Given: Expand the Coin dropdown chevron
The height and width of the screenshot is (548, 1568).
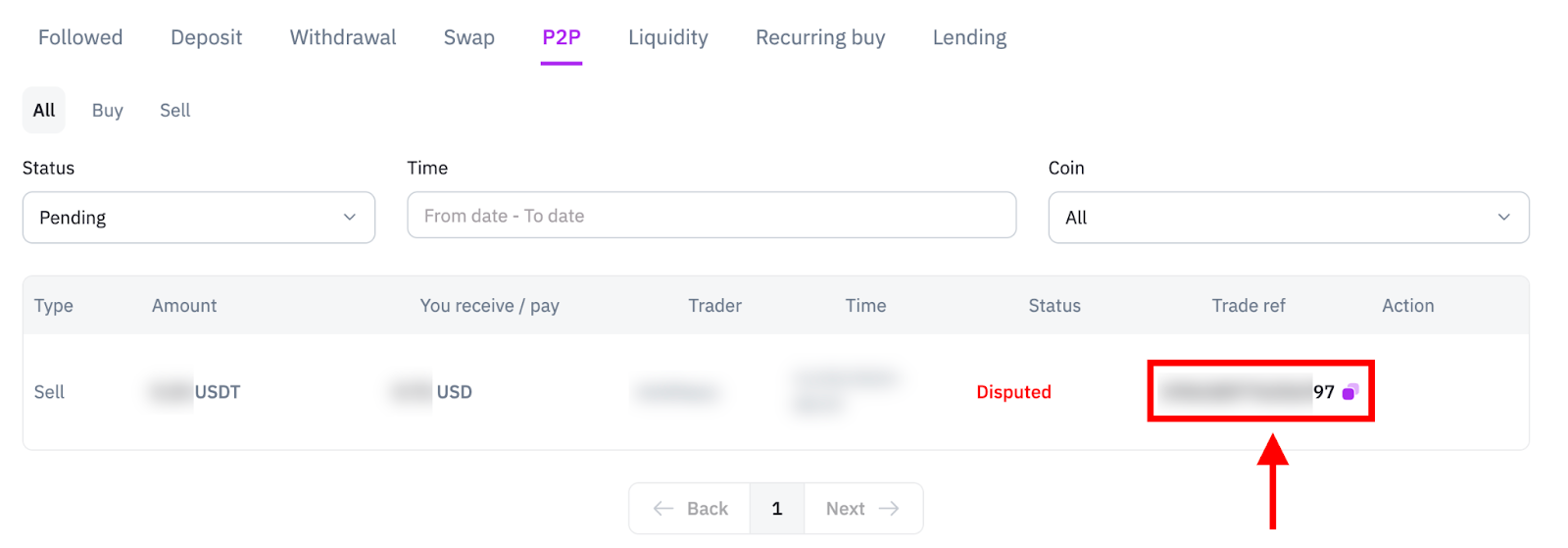Looking at the screenshot, I should (x=1504, y=218).
